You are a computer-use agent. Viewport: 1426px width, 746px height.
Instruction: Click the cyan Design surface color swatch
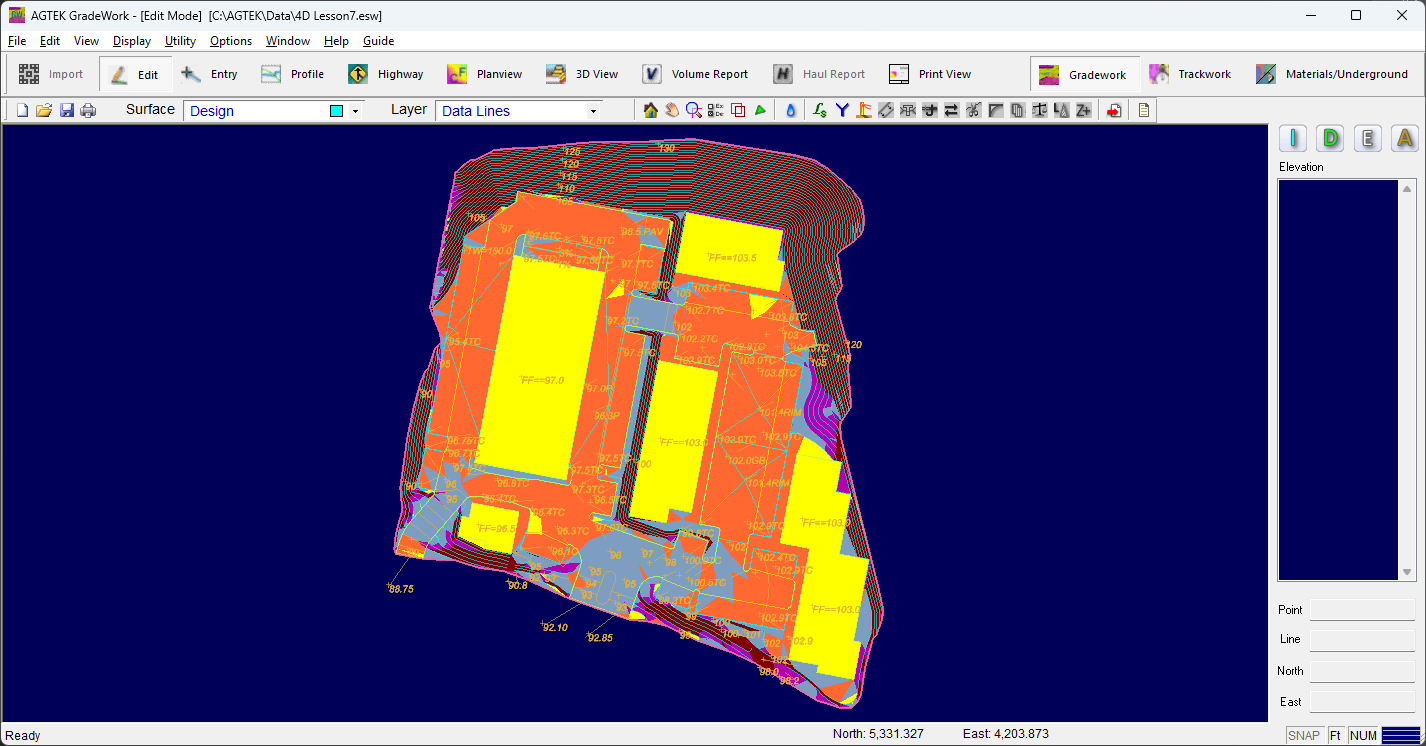pyautogui.click(x=337, y=111)
